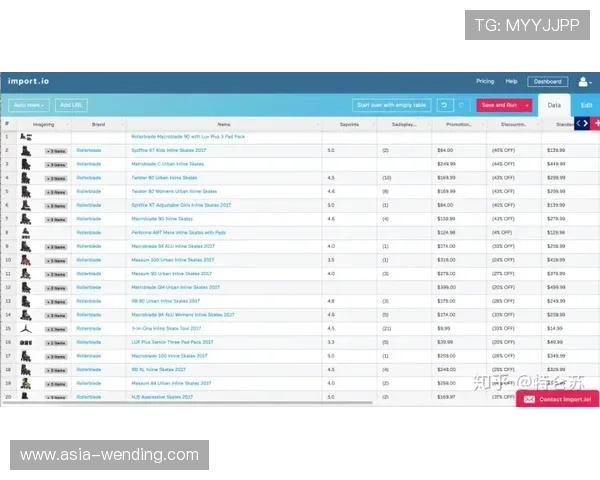The width and height of the screenshot is (600, 480).
Task: Expand +1 items in 3-in-One Skate Tool row
Action: click(56, 329)
